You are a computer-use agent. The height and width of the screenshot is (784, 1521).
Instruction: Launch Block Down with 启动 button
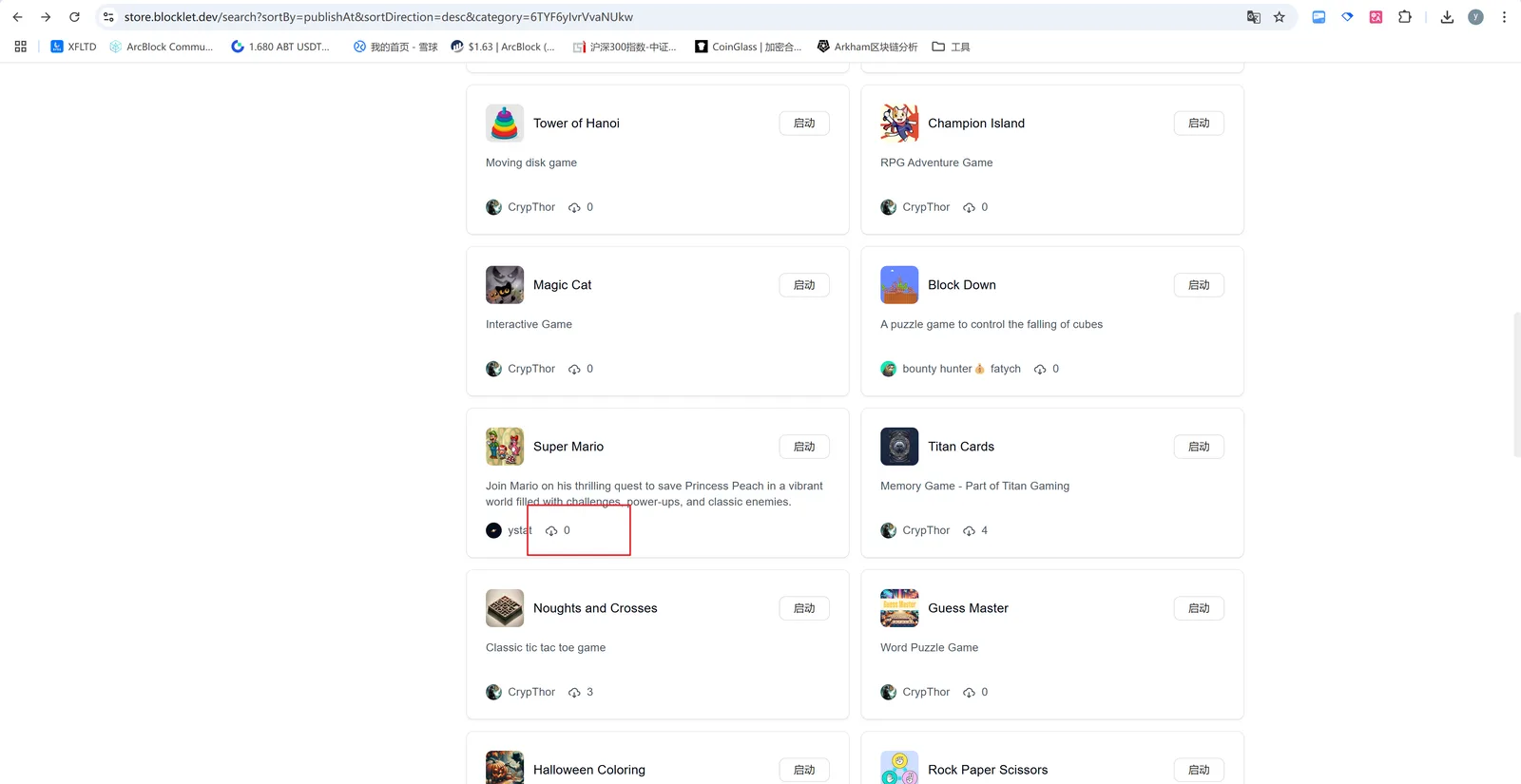pyautogui.click(x=1199, y=285)
